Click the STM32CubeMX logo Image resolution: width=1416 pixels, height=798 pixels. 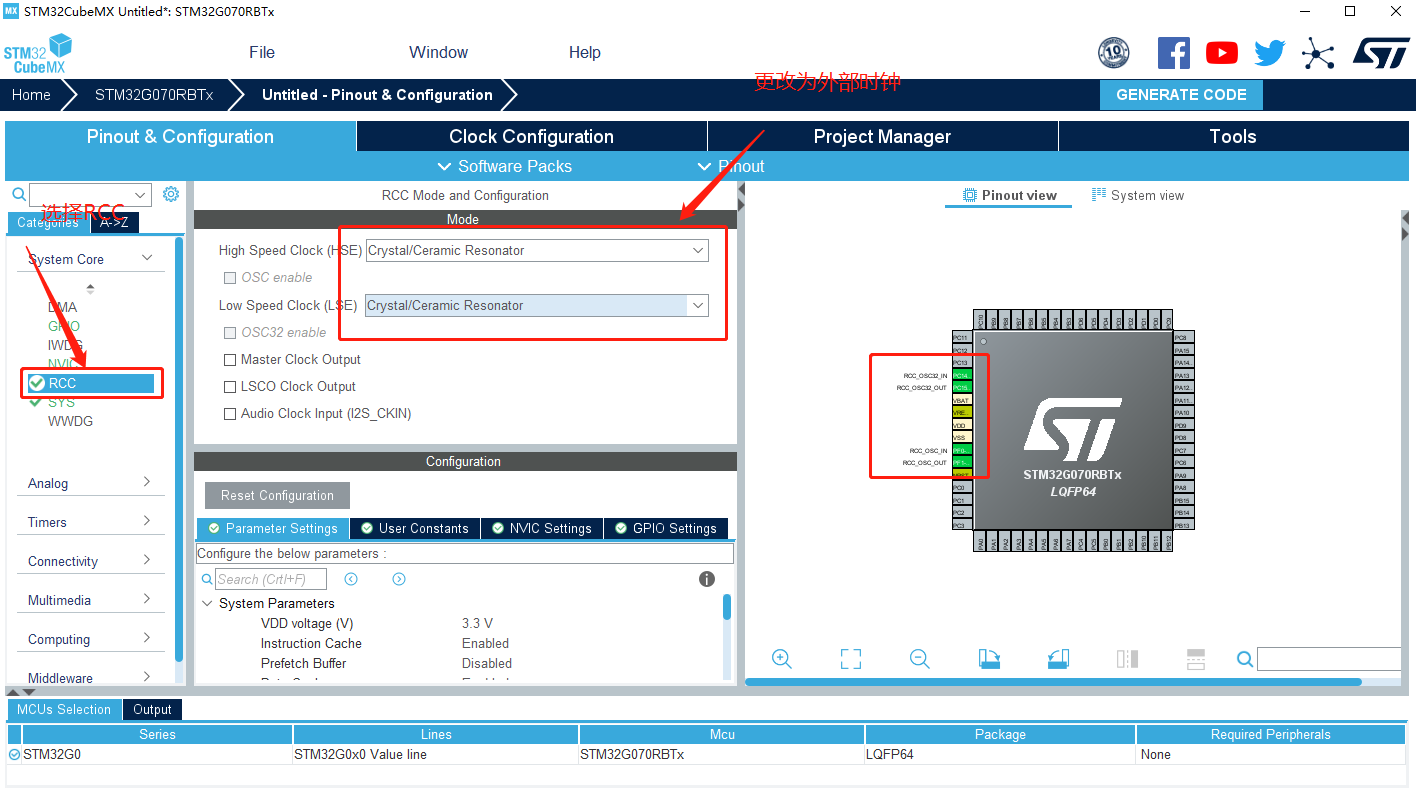38,53
